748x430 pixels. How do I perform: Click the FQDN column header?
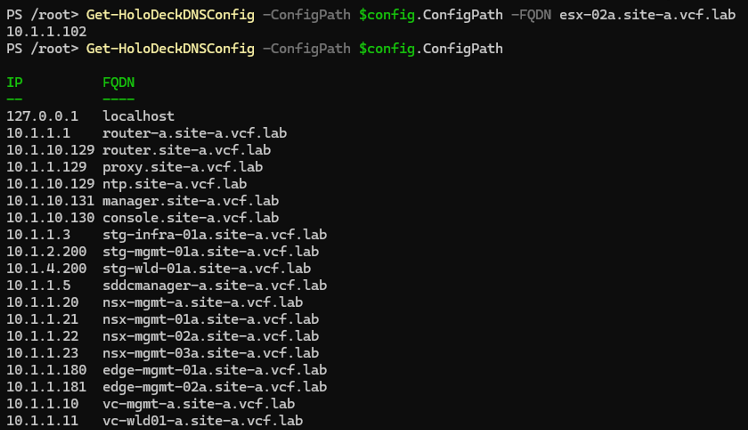point(118,83)
